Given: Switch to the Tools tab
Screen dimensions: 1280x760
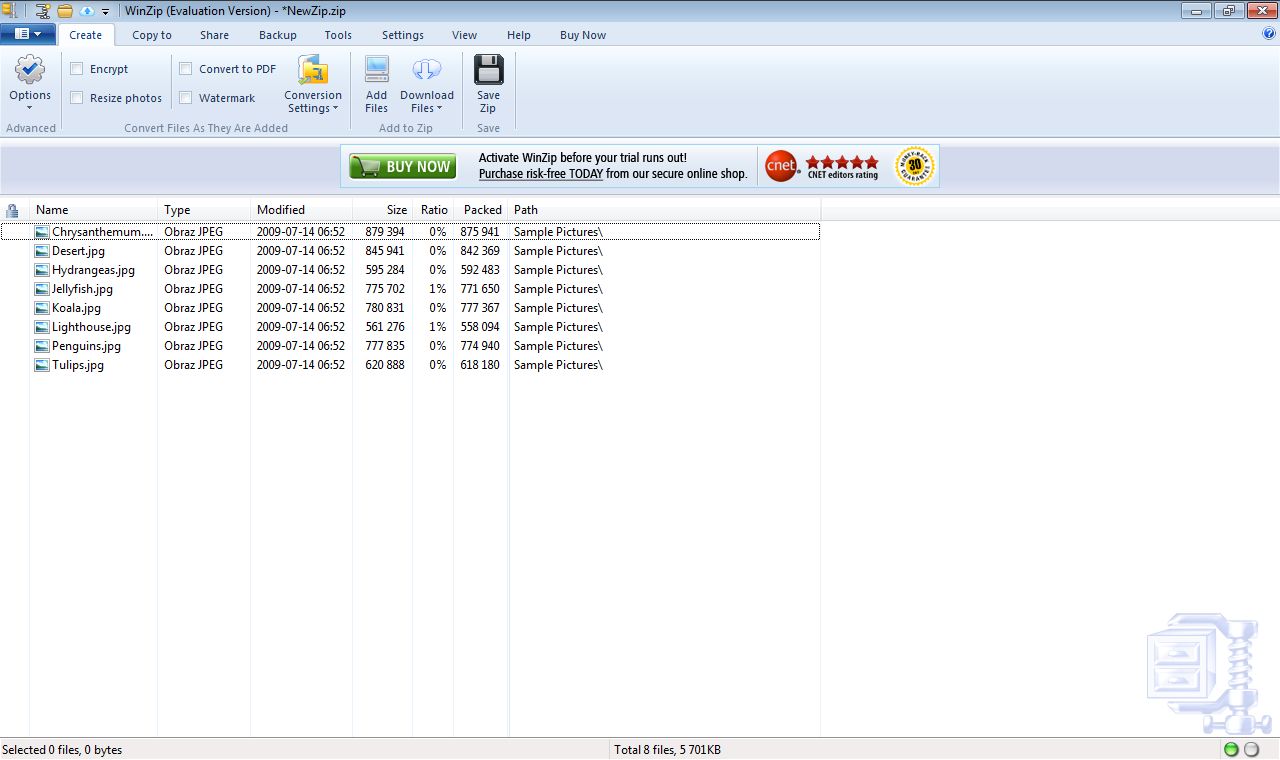Looking at the screenshot, I should coord(338,35).
